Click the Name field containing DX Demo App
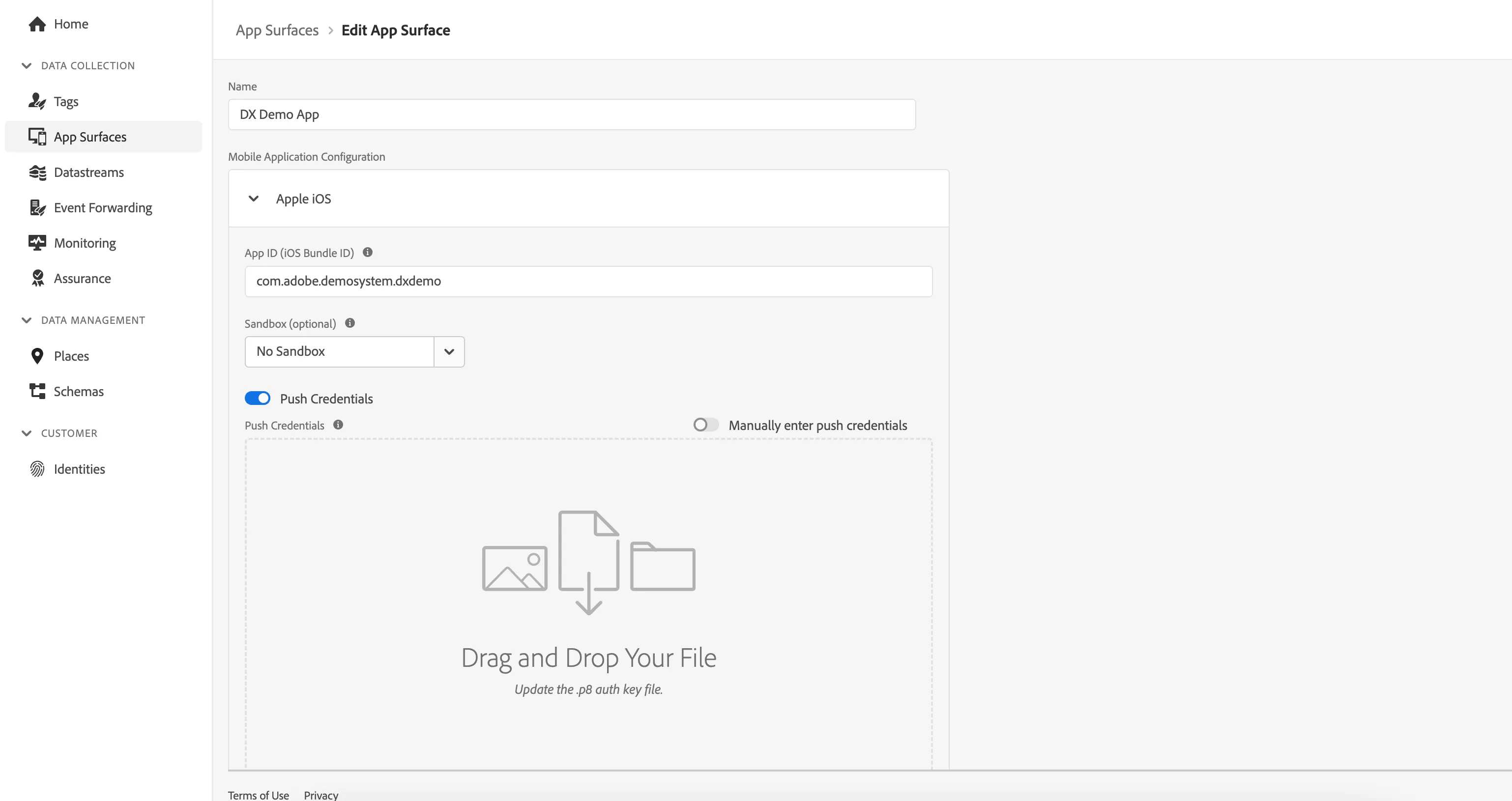 click(572, 114)
